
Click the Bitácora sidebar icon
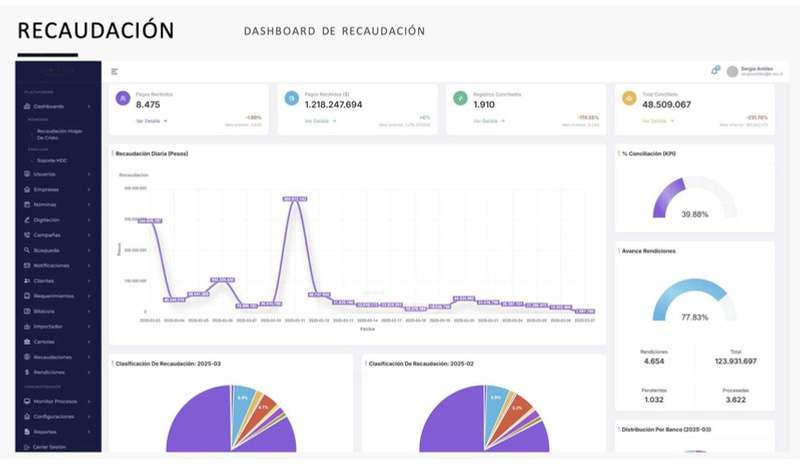[x=26, y=311]
